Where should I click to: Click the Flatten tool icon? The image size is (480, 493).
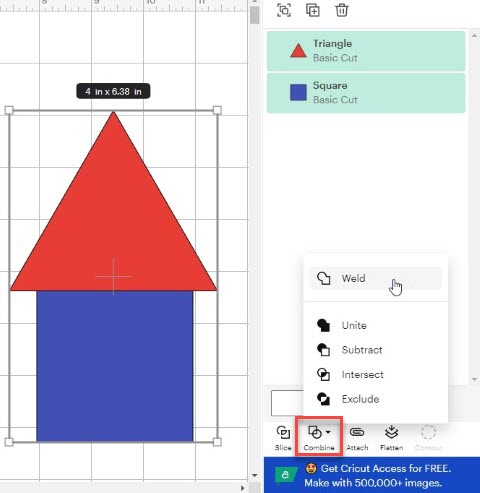pyautogui.click(x=391, y=432)
